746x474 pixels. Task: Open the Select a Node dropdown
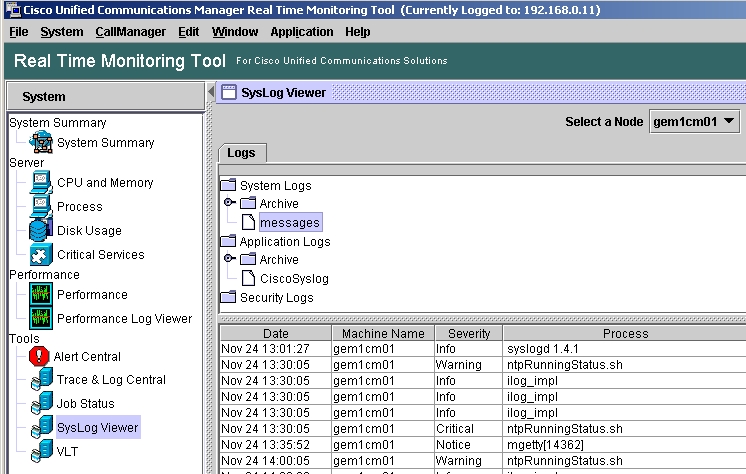[694, 122]
